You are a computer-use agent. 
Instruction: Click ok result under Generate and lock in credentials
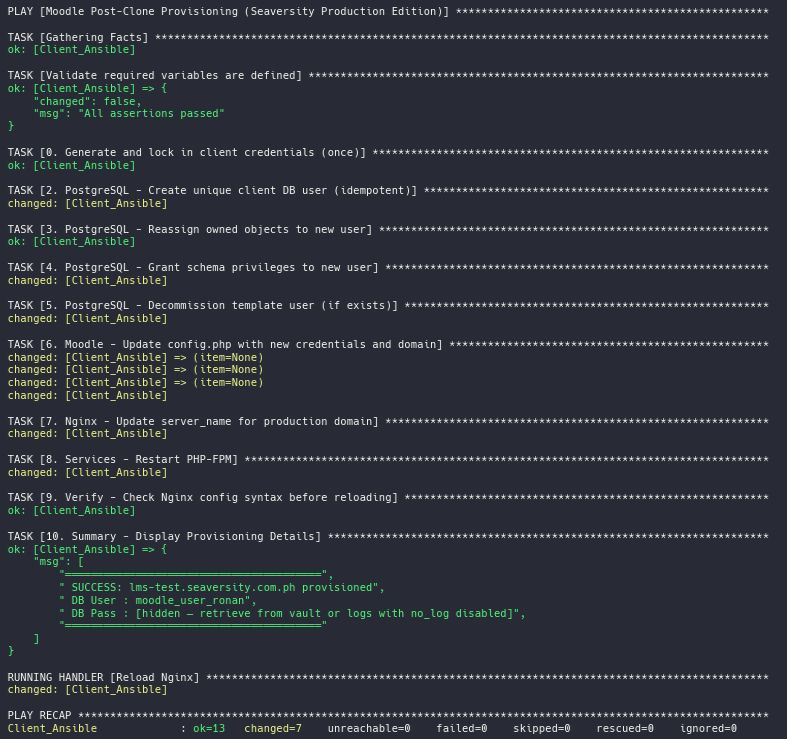point(71,165)
